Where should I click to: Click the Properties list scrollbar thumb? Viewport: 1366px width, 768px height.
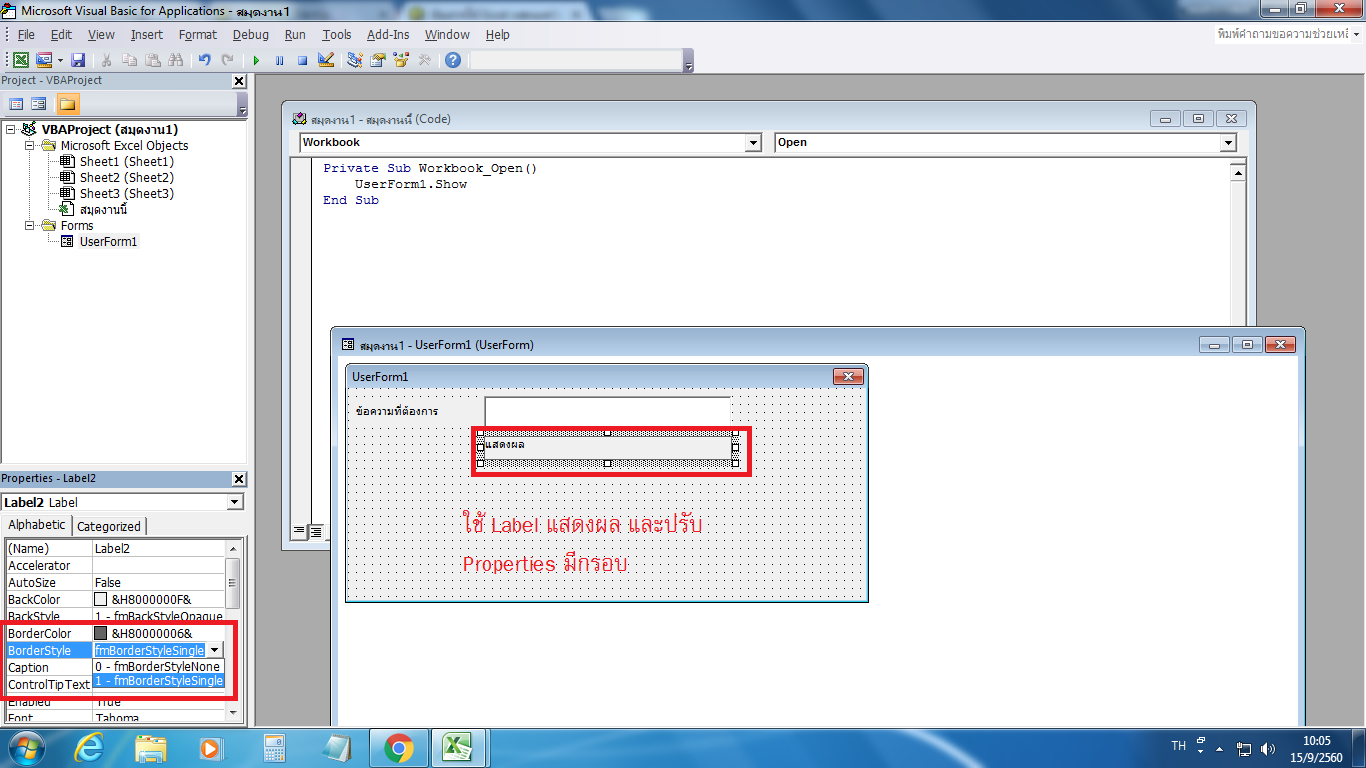pos(233,583)
